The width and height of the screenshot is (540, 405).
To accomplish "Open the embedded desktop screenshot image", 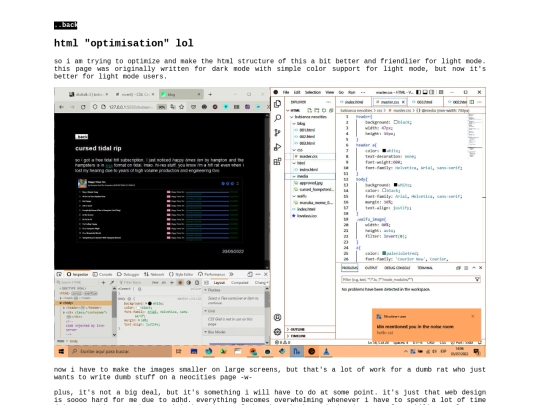I will click(x=270, y=222).
